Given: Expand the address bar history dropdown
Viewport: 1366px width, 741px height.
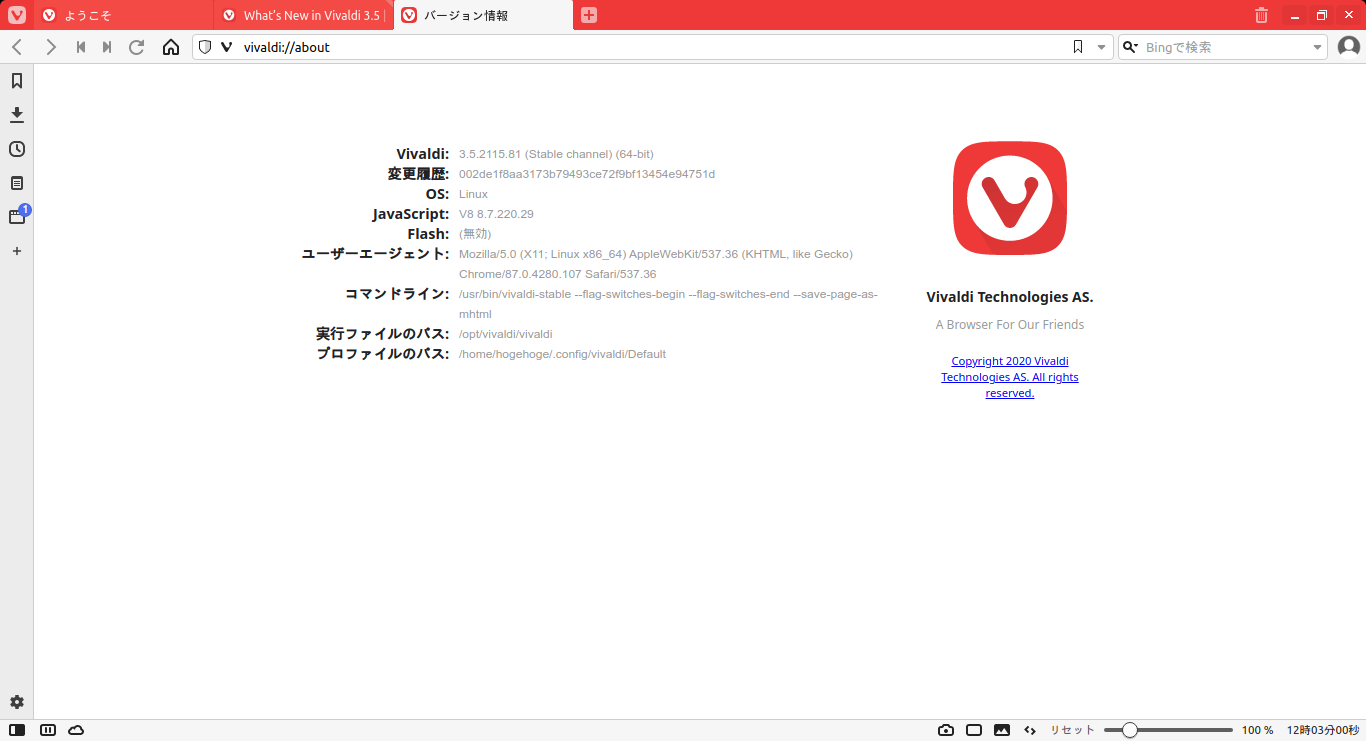Looking at the screenshot, I should (x=1101, y=47).
